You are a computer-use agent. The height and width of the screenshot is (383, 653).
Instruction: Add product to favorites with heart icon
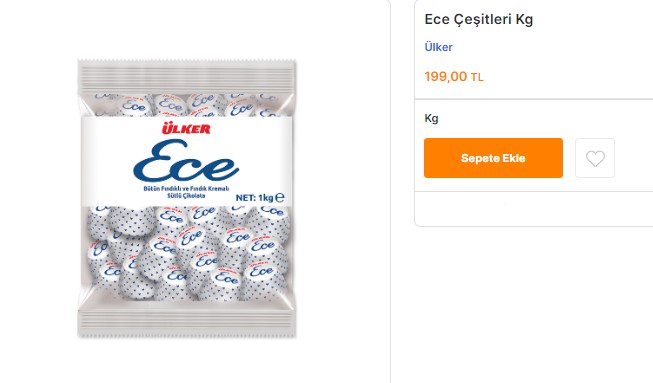[595, 158]
